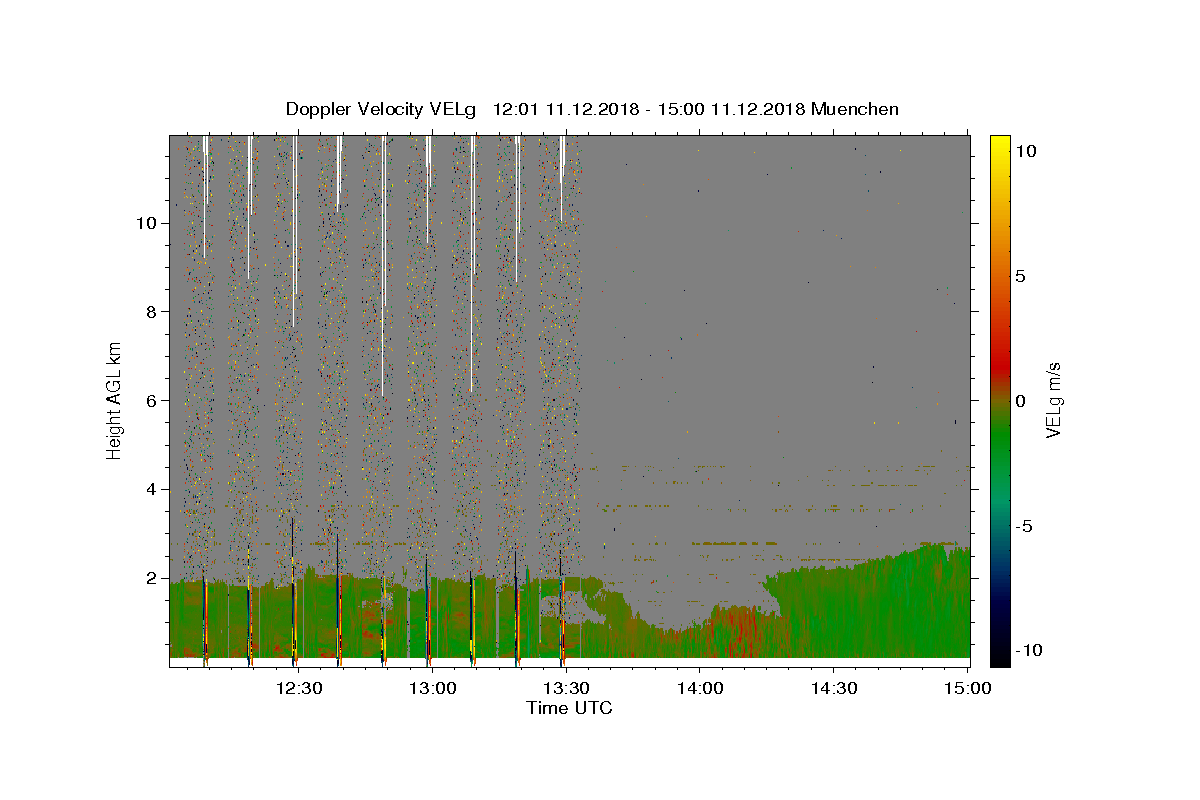
Task: Click the colorbar value -10 label
Action: tap(1029, 650)
